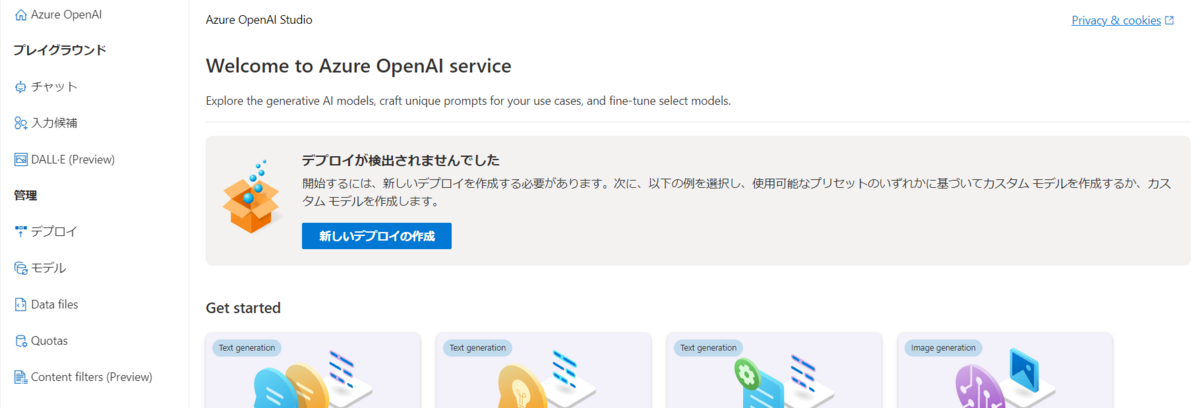Screen dimensions: 1200x408
Task: Open Text generation card with lightbulb
Action: [x=544, y=371]
